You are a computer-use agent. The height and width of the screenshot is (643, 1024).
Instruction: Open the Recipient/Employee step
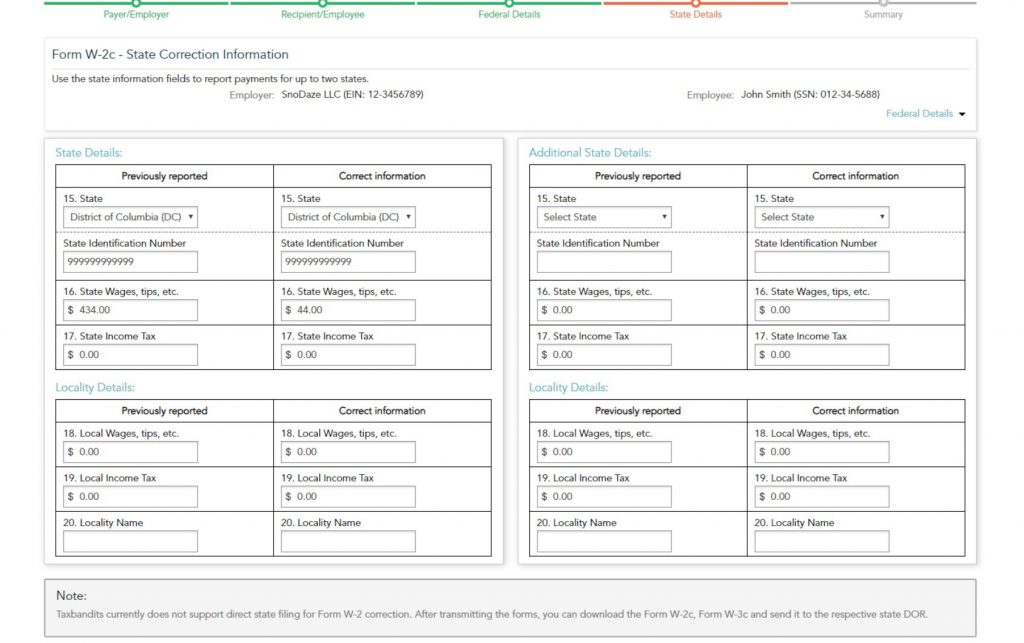point(323,14)
